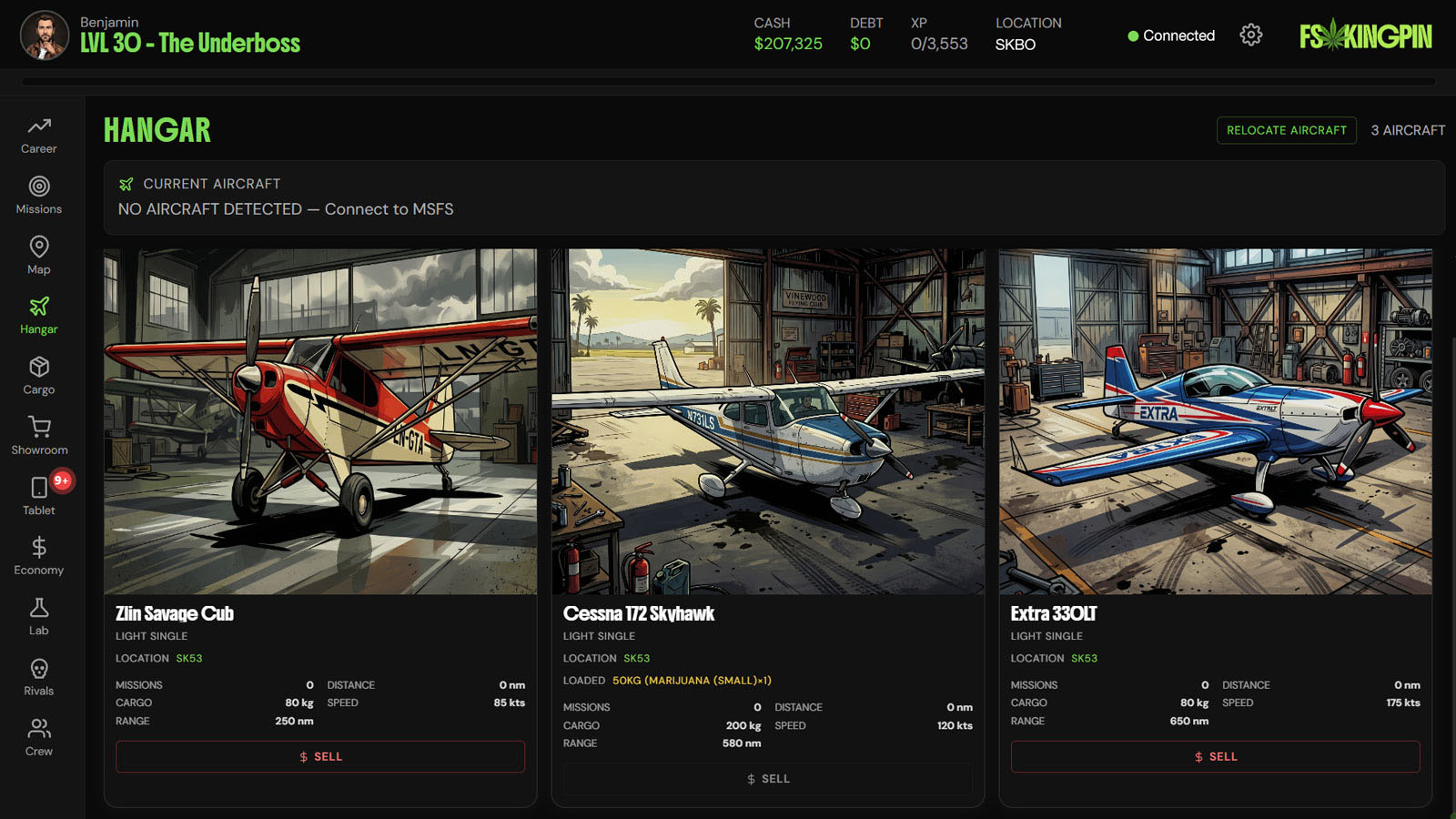Open the Rivals skull icon
This screenshot has width=1456, height=819.
click(39, 669)
